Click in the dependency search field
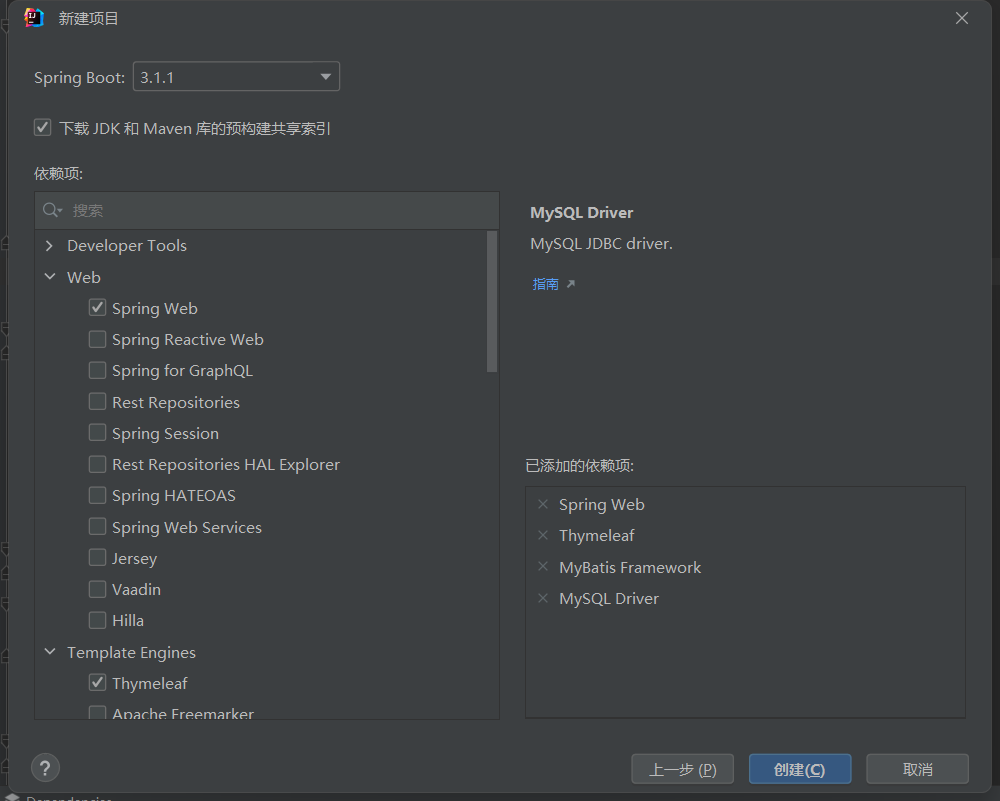The height and width of the screenshot is (801, 1000). [x=280, y=210]
